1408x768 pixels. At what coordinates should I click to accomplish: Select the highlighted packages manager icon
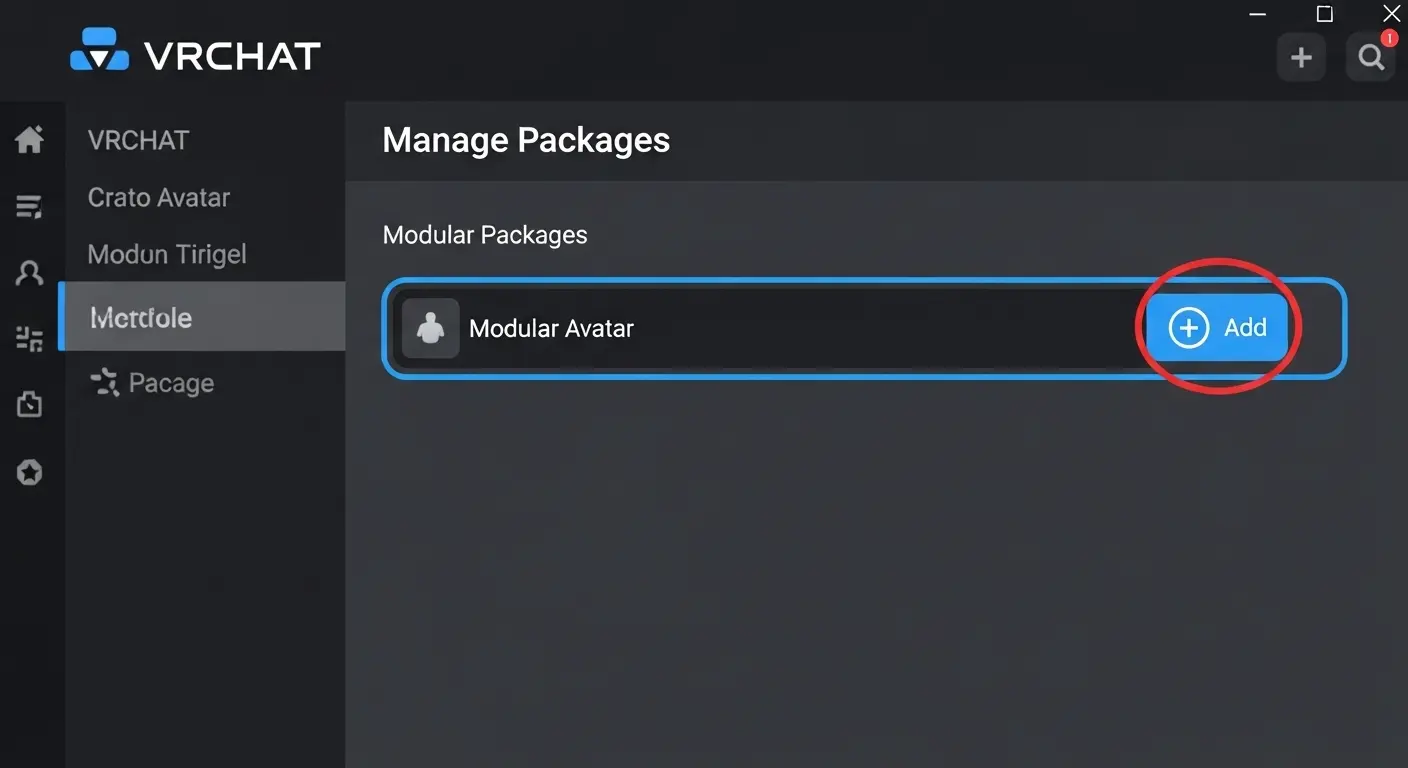click(30, 338)
